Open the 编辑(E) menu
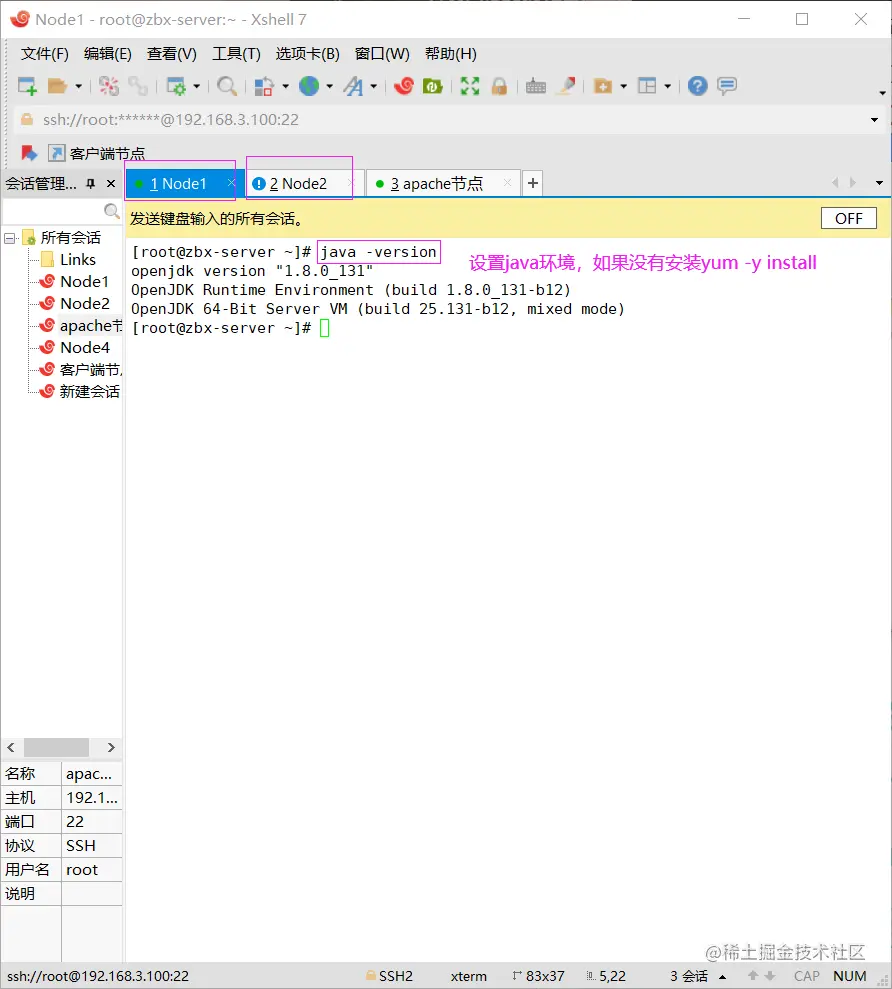The height and width of the screenshot is (989, 892). pyautogui.click(x=108, y=54)
